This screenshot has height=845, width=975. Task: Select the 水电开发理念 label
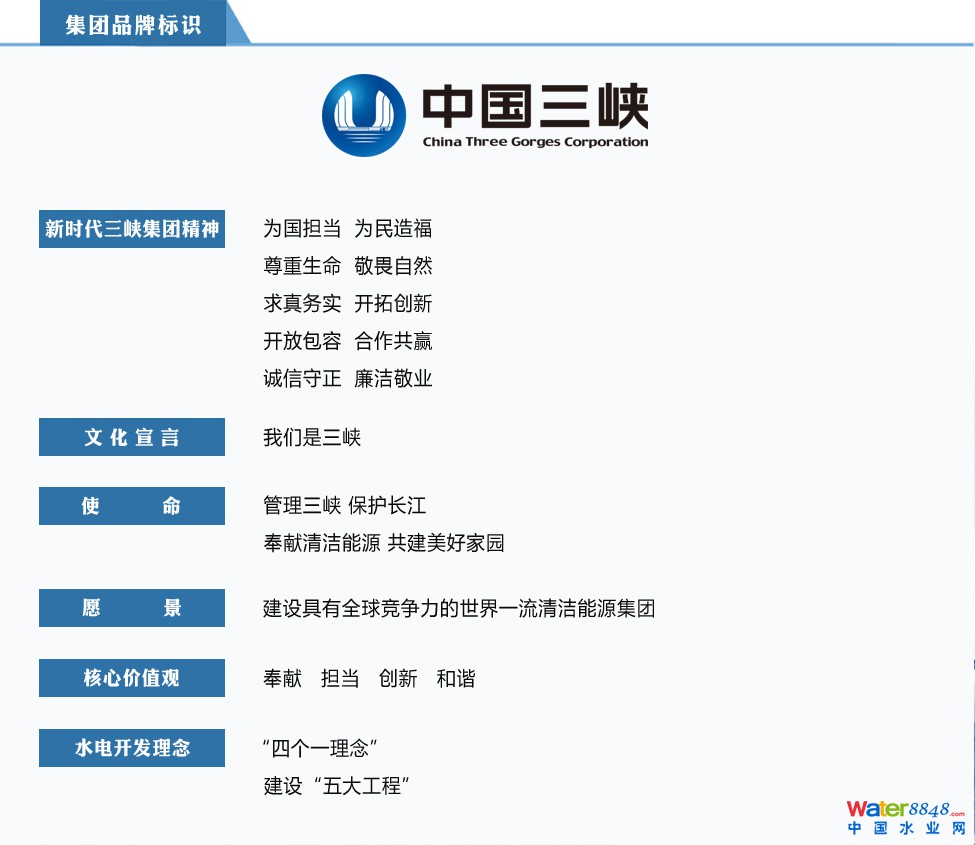coord(132,748)
